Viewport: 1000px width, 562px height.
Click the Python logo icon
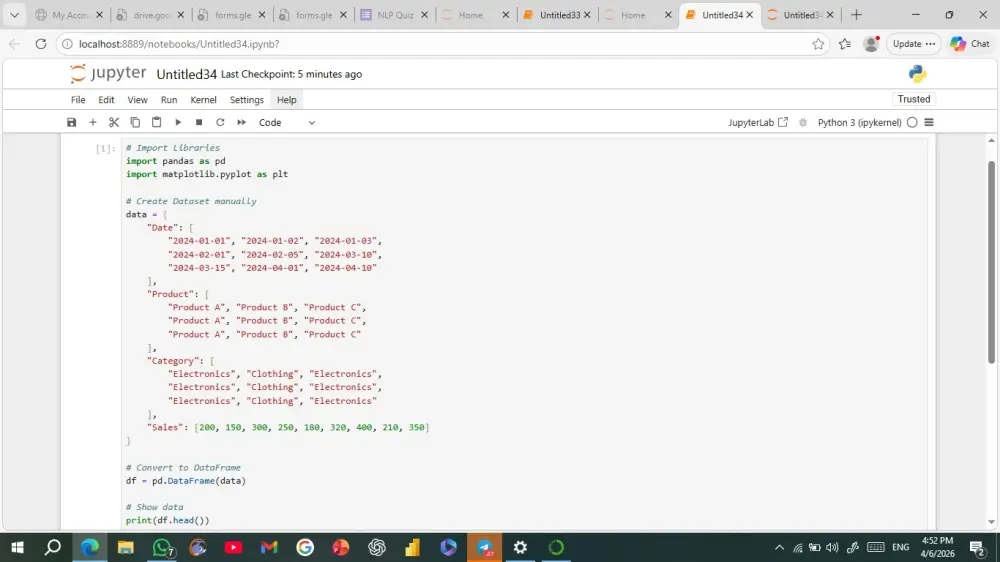coord(917,74)
